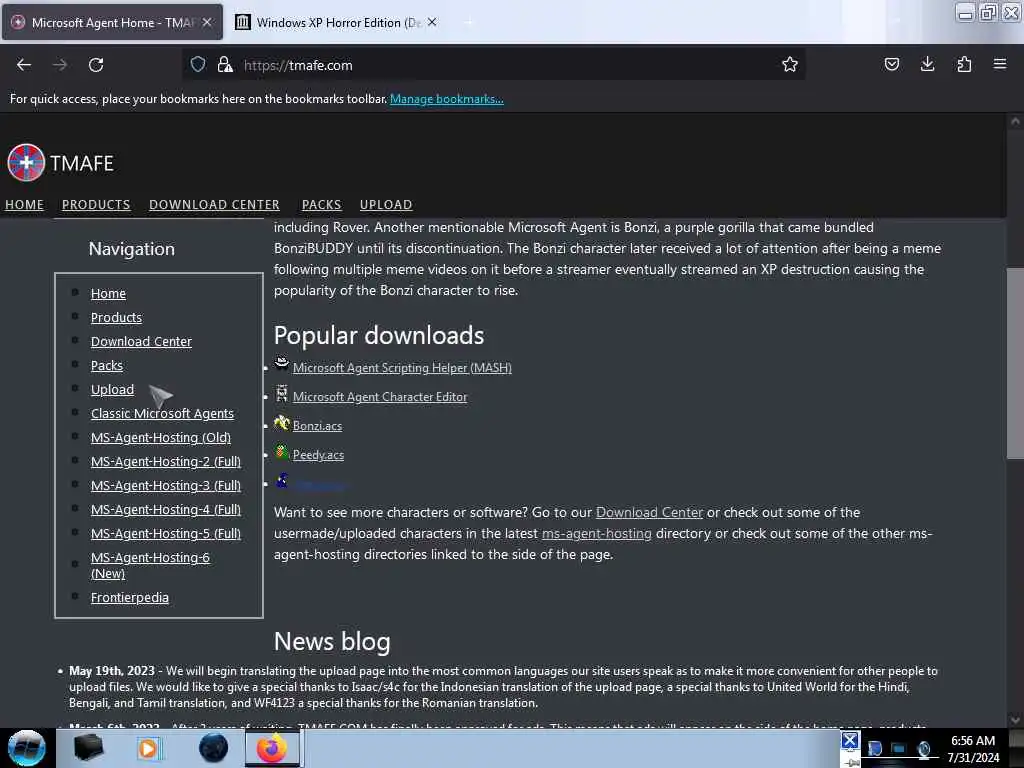Viewport: 1024px width, 768px height.
Task: Click the wizard Merlin icon in Popular downloads
Action: click(281, 480)
